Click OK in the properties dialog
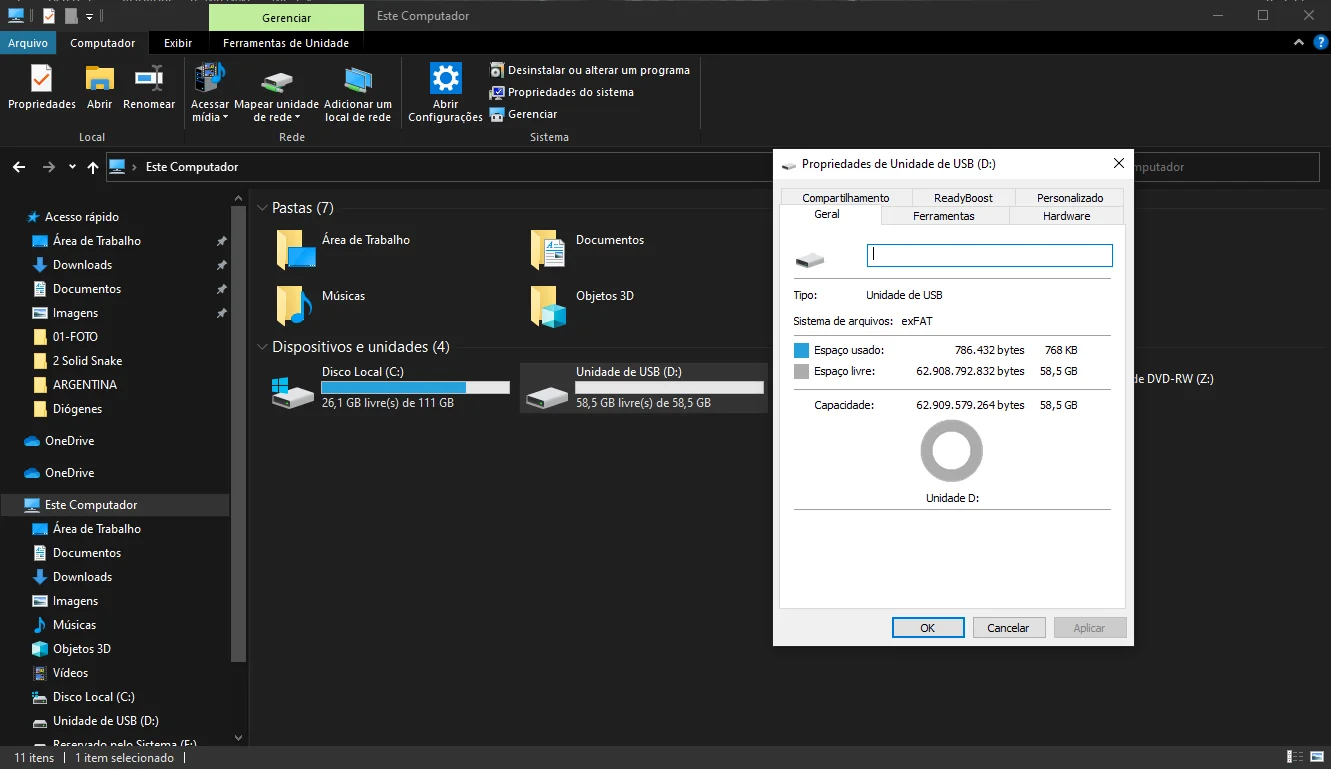This screenshot has width=1331, height=769. click(928, 628)
